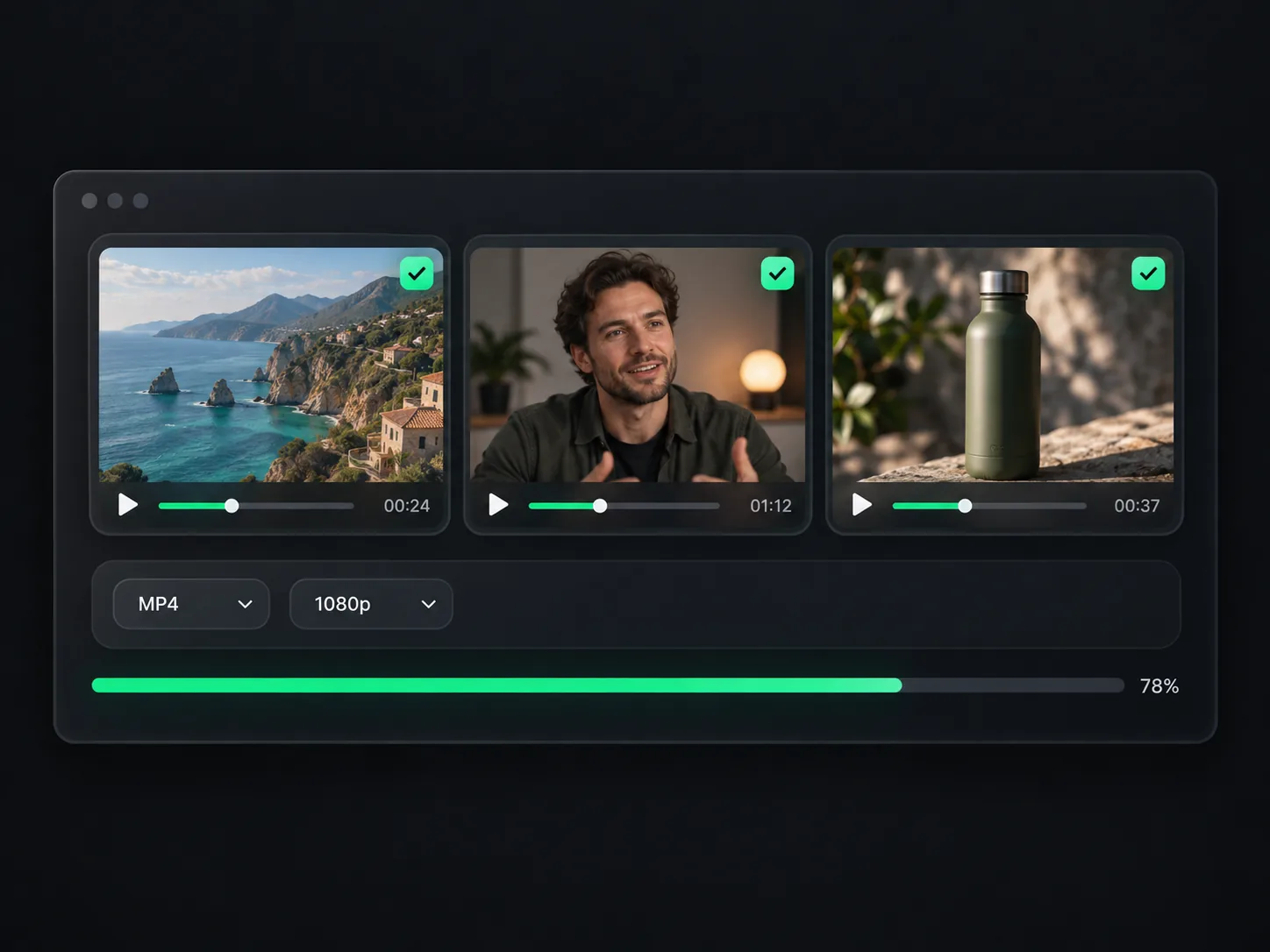Image resolution: width=1270 pixels, height=952 pixels.
Task: Seek the bottle video timeline slider
Action: point(989,506)
